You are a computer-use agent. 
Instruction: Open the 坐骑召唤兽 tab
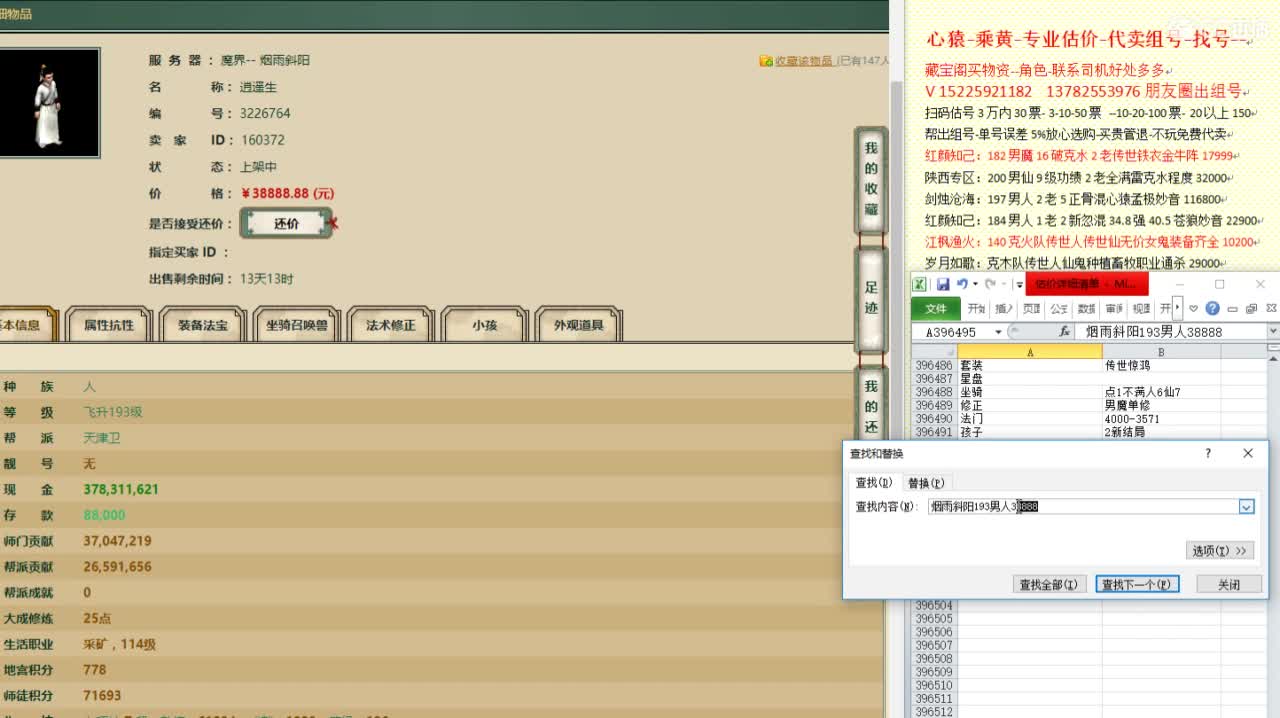tap(296, 325)
